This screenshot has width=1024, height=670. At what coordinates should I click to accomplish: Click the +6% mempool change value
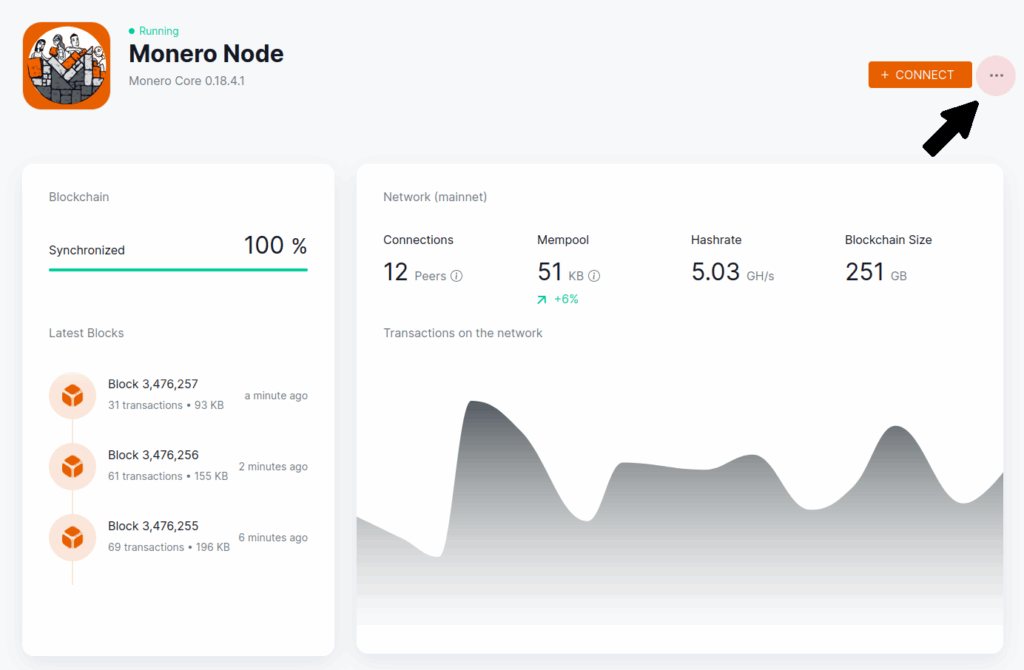click(x=566, y=300)
